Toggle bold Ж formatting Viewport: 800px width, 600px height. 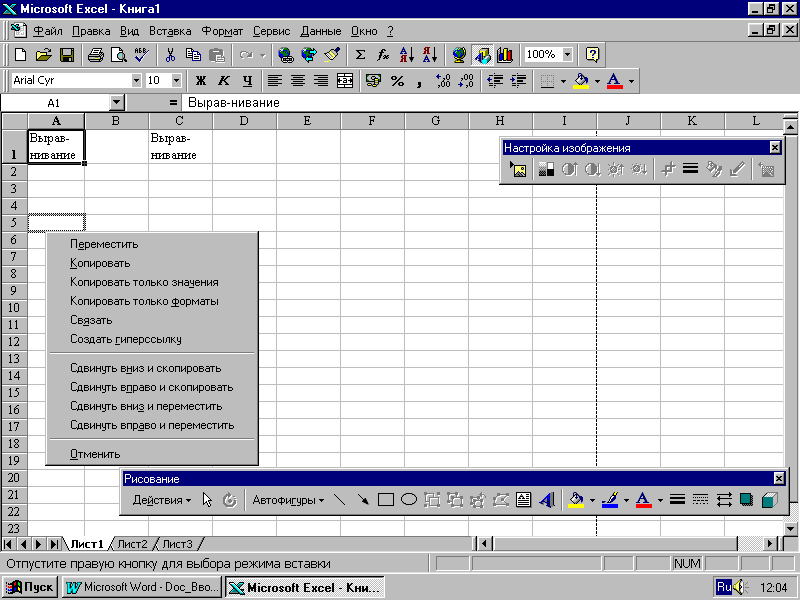pyautogui.click(x=201, y=81)
